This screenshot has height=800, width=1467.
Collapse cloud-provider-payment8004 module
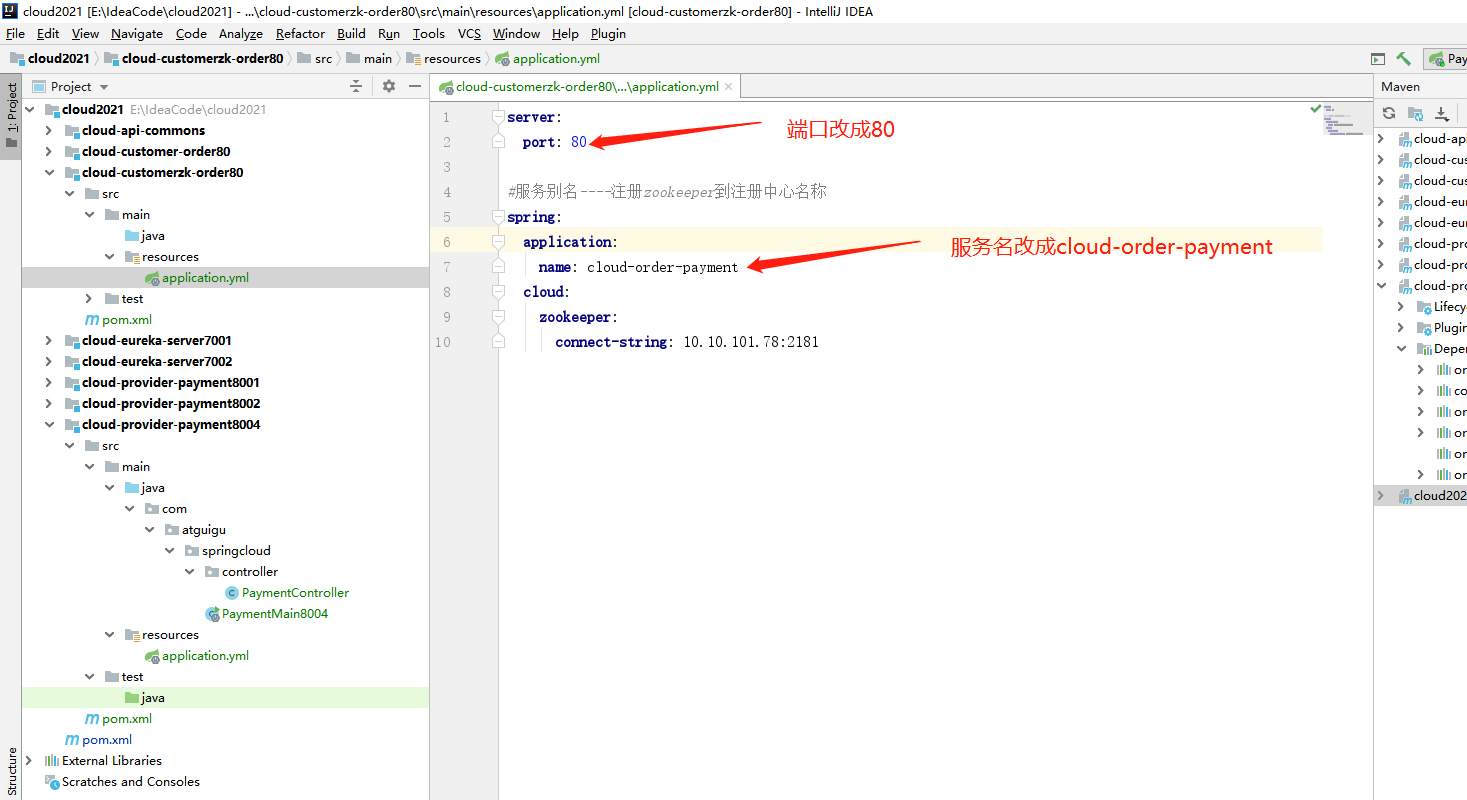(49, 425)
